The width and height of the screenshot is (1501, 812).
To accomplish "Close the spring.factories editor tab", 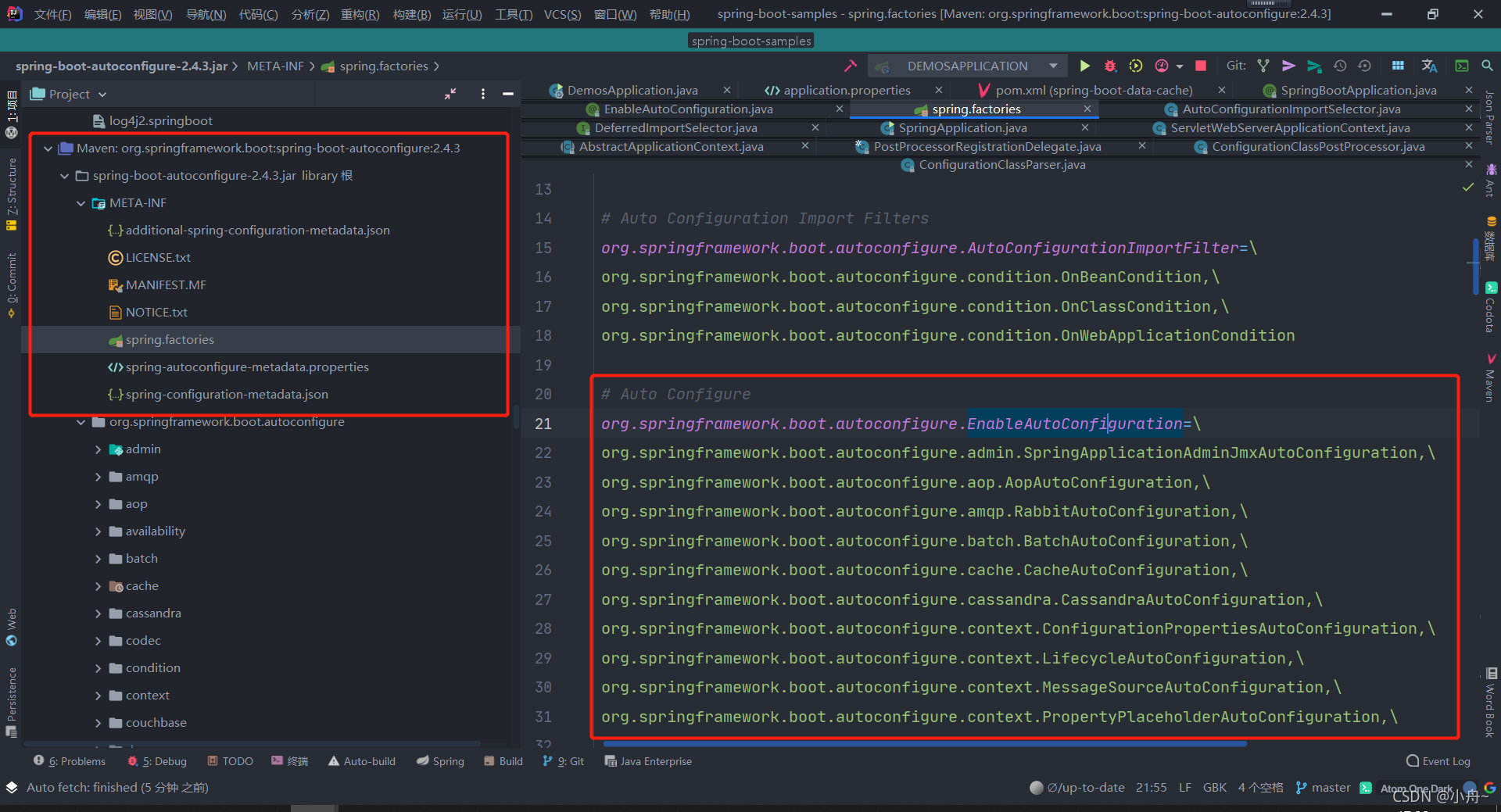I will (1087, 109).
